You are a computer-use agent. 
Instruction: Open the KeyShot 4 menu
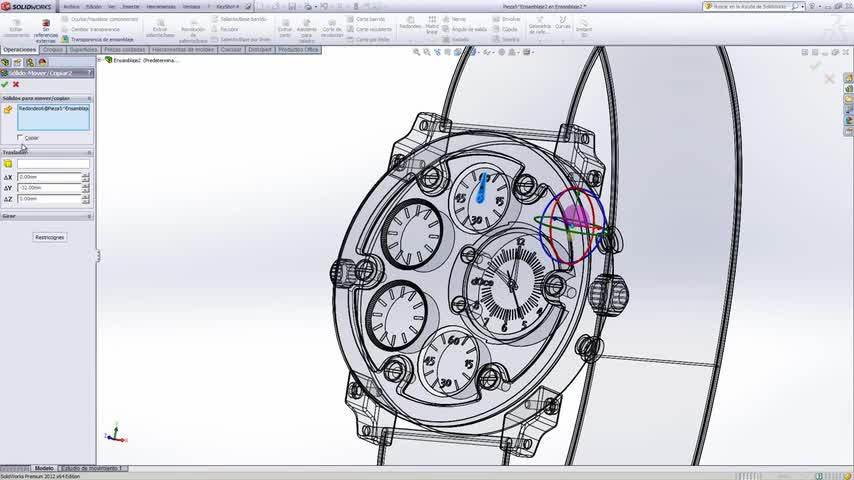227,7
